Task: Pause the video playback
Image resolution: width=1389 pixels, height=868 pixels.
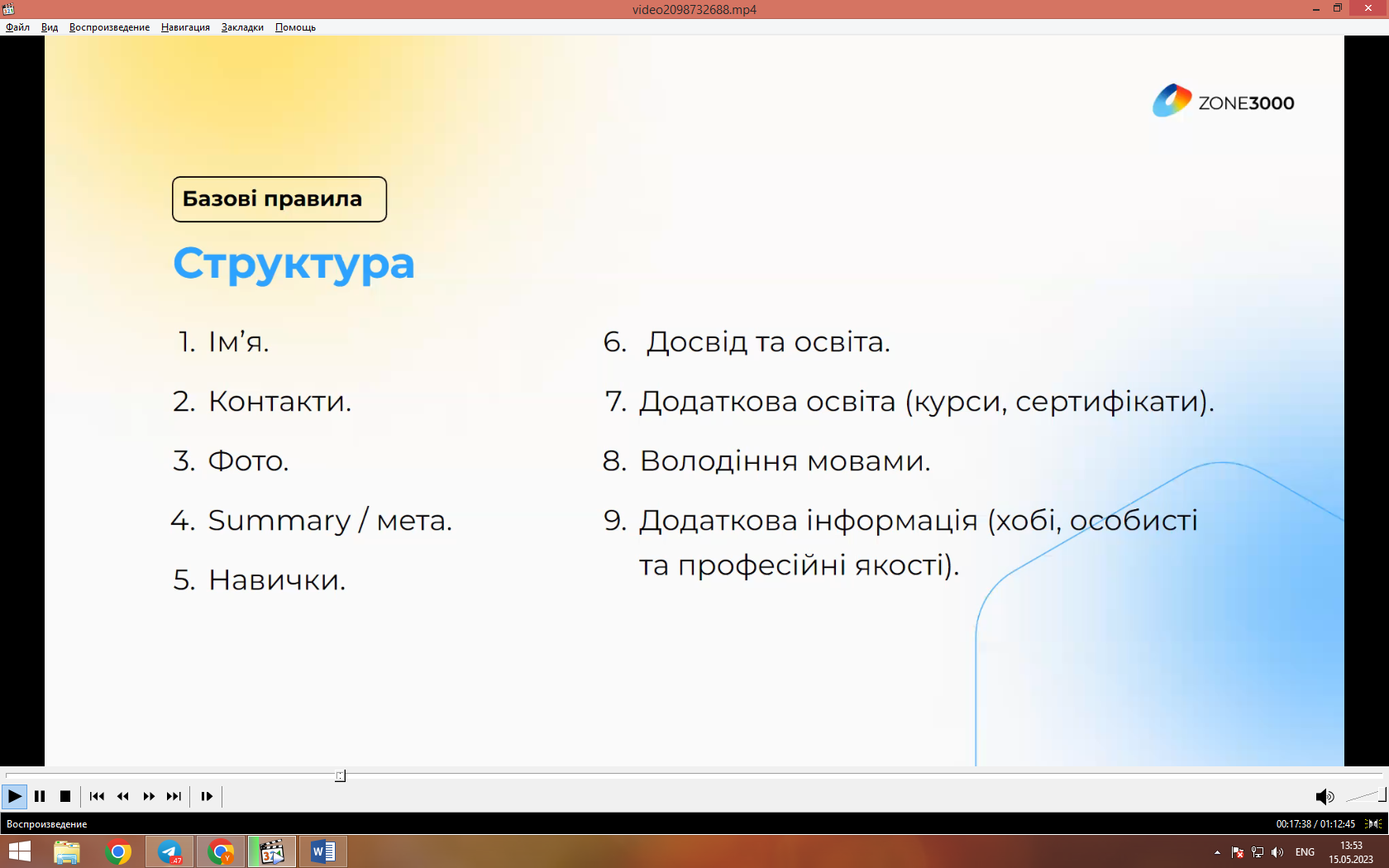Action: click(x=40, y=796)
